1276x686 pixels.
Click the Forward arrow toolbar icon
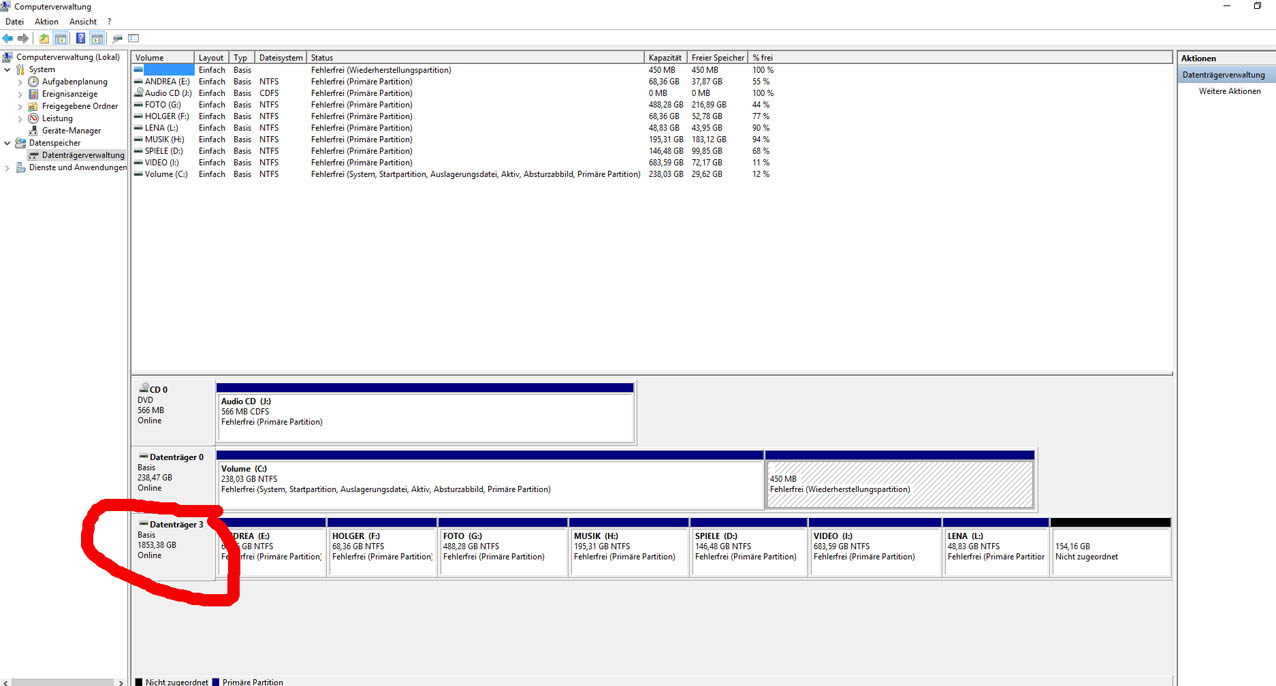tap(23, 38)
